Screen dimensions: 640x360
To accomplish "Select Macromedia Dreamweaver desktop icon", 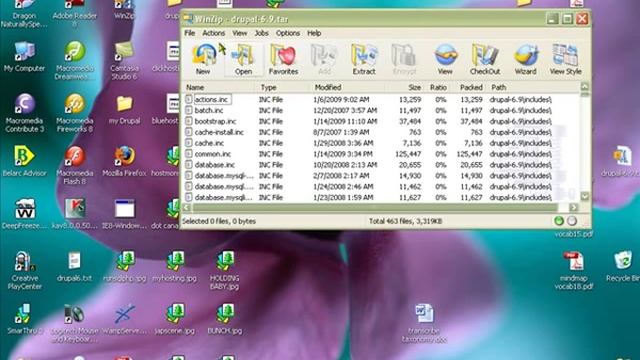I will [75, 60].
